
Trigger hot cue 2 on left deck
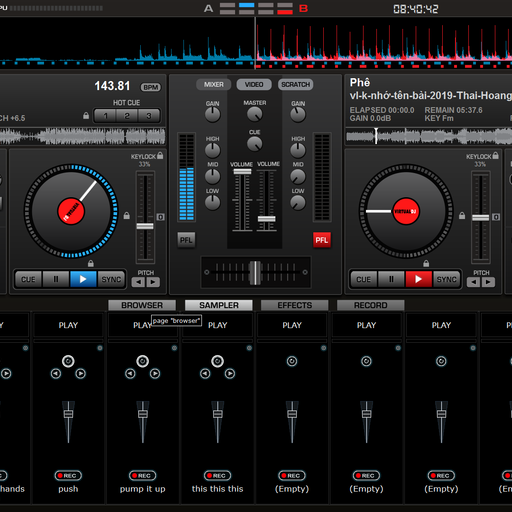[x=127, y=116]
